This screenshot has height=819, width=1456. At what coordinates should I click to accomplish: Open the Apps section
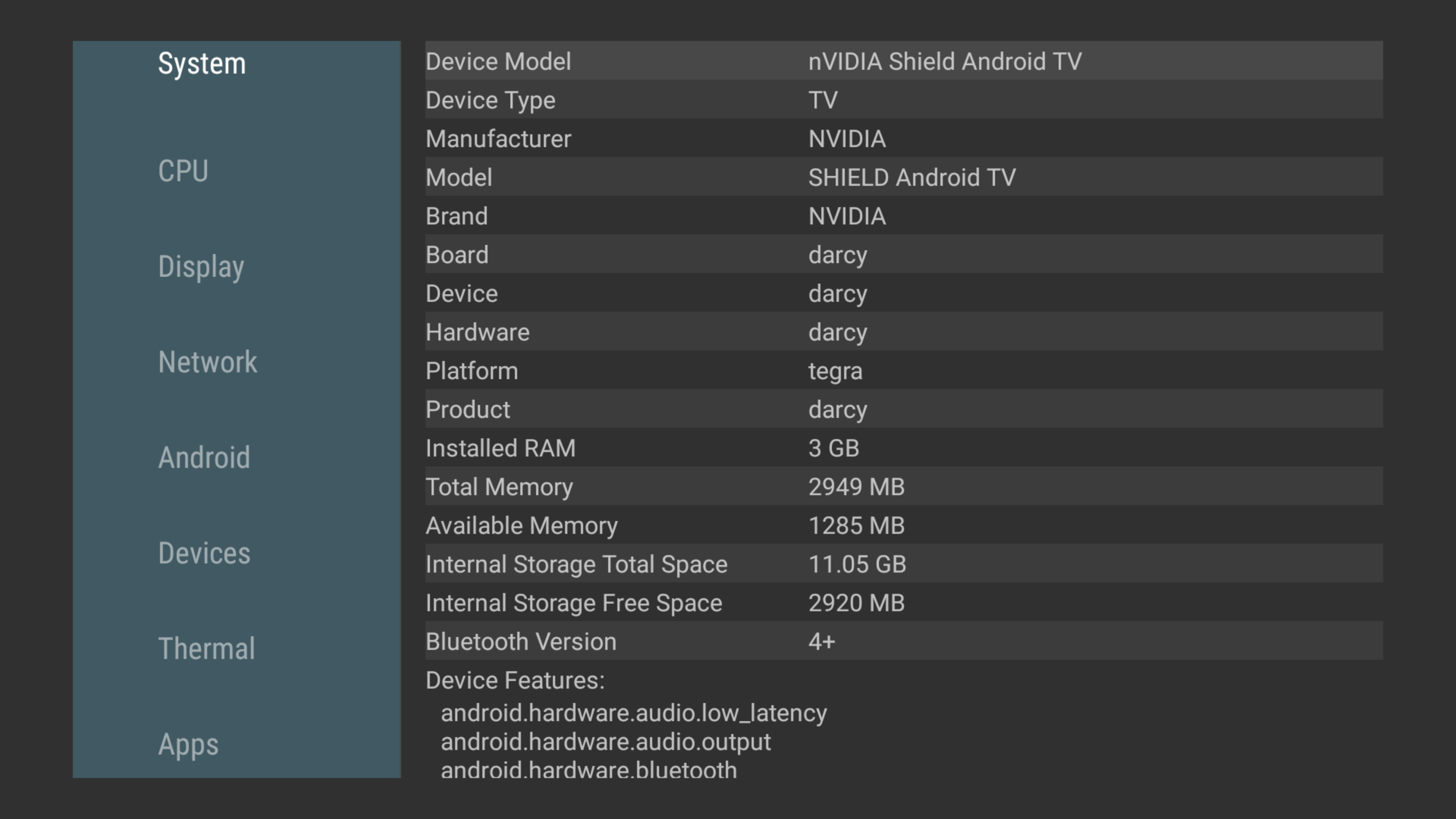[188, 745]
